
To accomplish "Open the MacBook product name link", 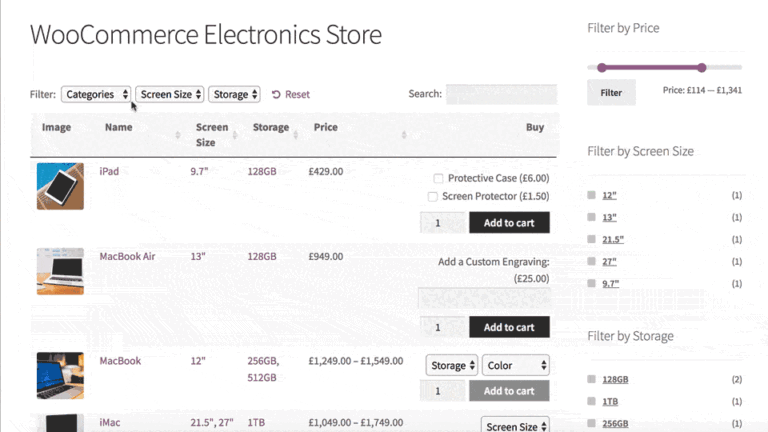I will coord(120,361).
